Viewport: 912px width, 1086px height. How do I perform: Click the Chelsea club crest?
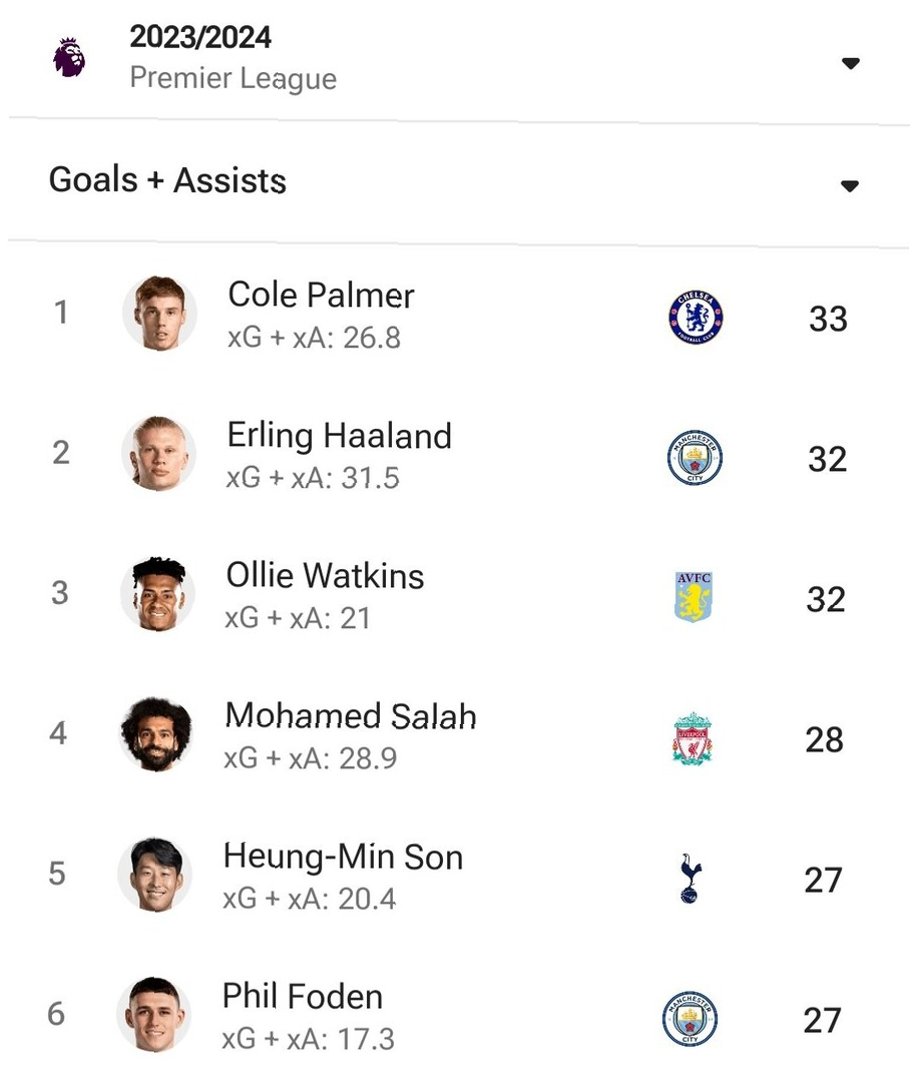tap(696, 318)
